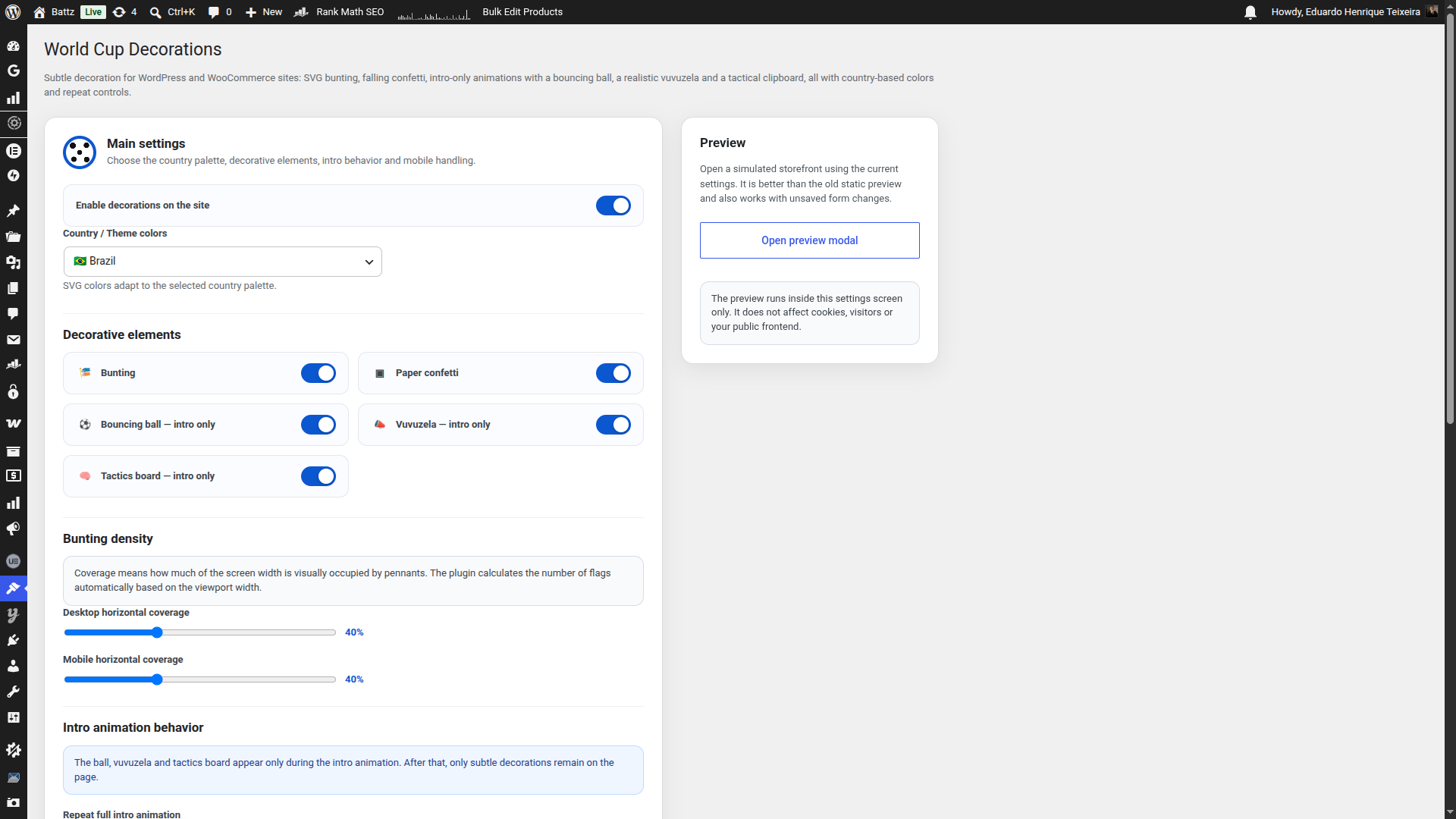Open the envelope mail icon in sidebar

click(13, 340)
